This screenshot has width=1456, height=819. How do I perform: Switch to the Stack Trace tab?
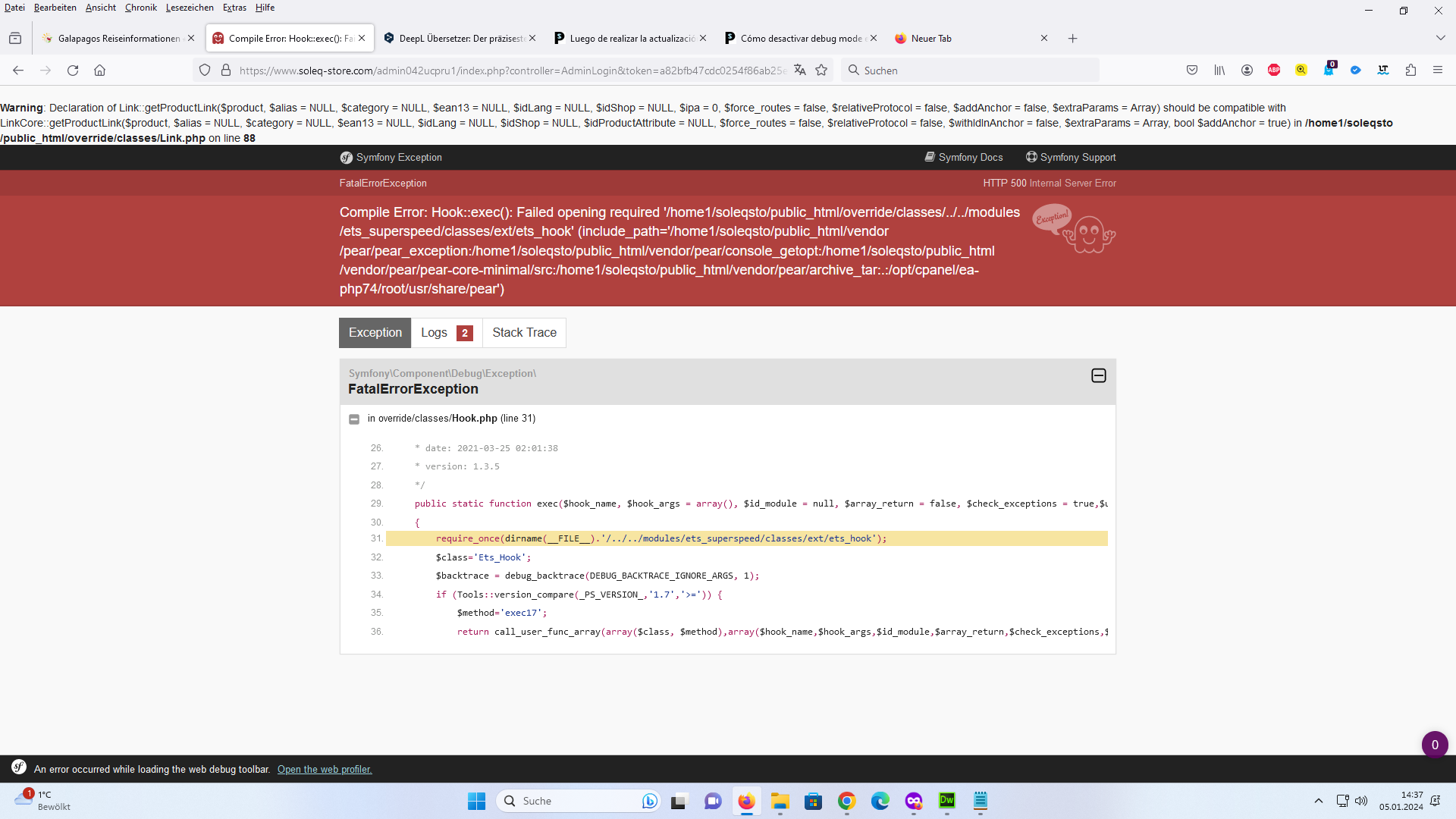coord(524,333)
